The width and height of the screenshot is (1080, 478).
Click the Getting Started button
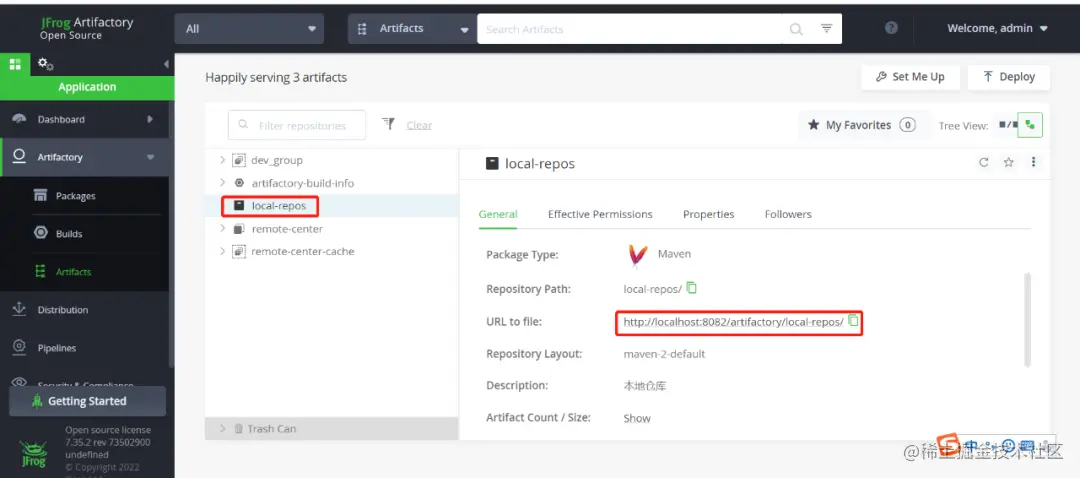(x=87, y=401)
